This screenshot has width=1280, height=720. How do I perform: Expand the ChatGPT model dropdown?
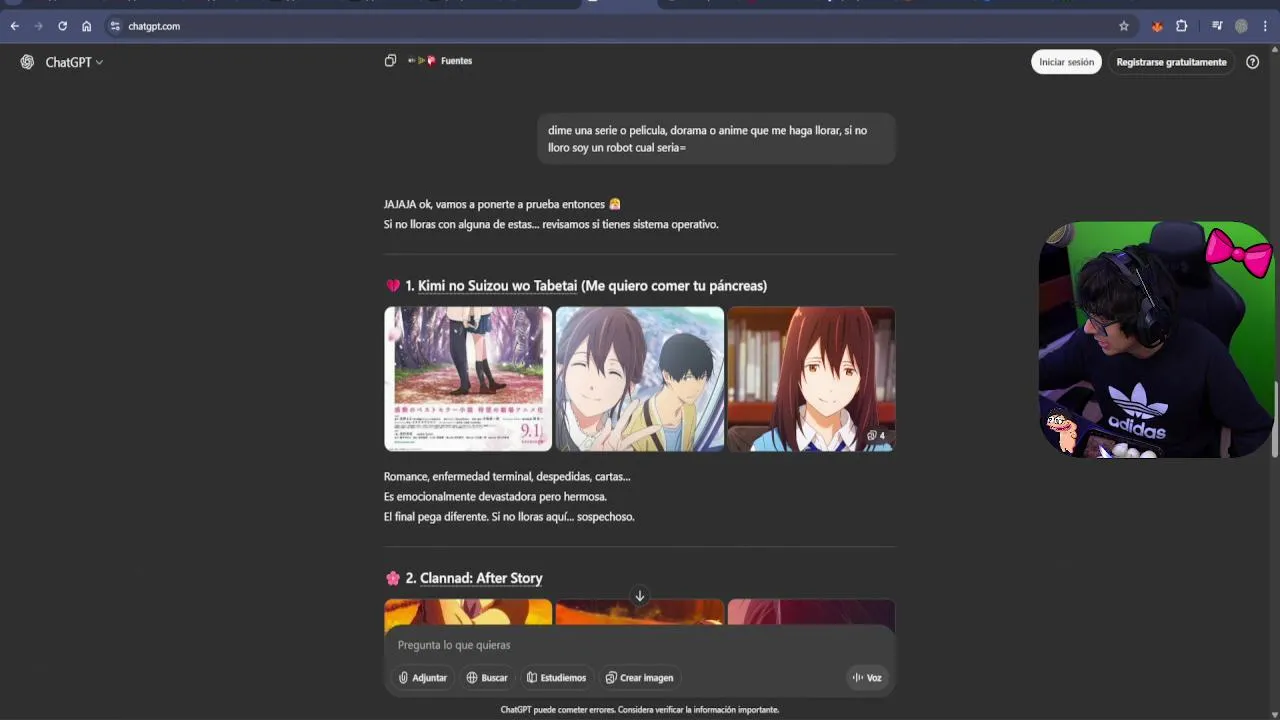(74, 62)
